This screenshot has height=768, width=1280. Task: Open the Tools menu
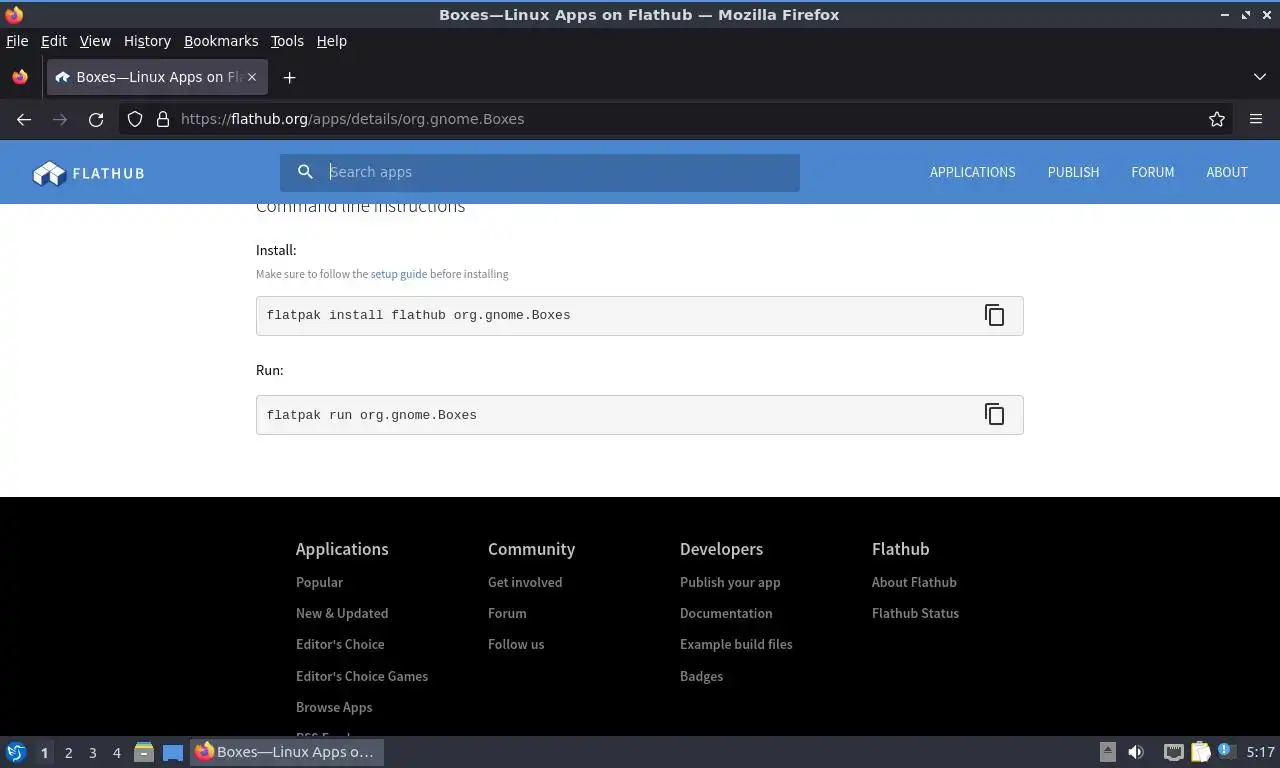[x=287, y=41]
